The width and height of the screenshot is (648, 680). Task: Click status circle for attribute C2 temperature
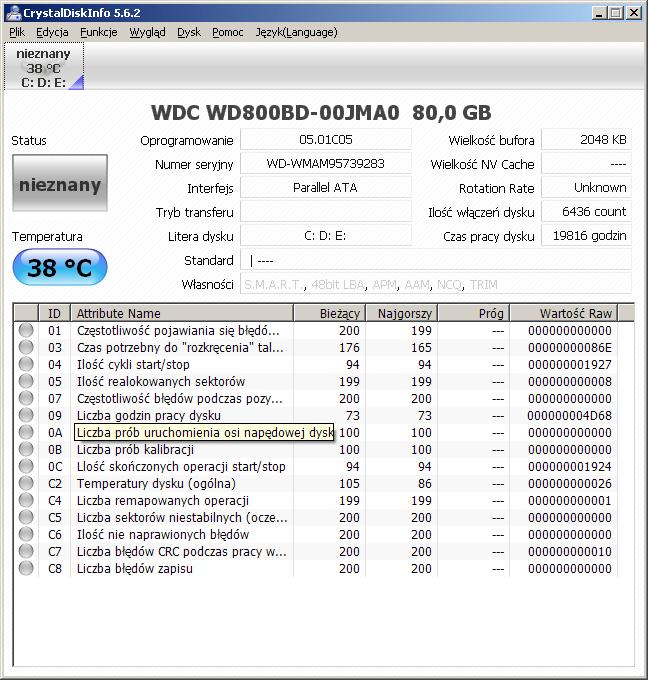(x=26, y=483)
